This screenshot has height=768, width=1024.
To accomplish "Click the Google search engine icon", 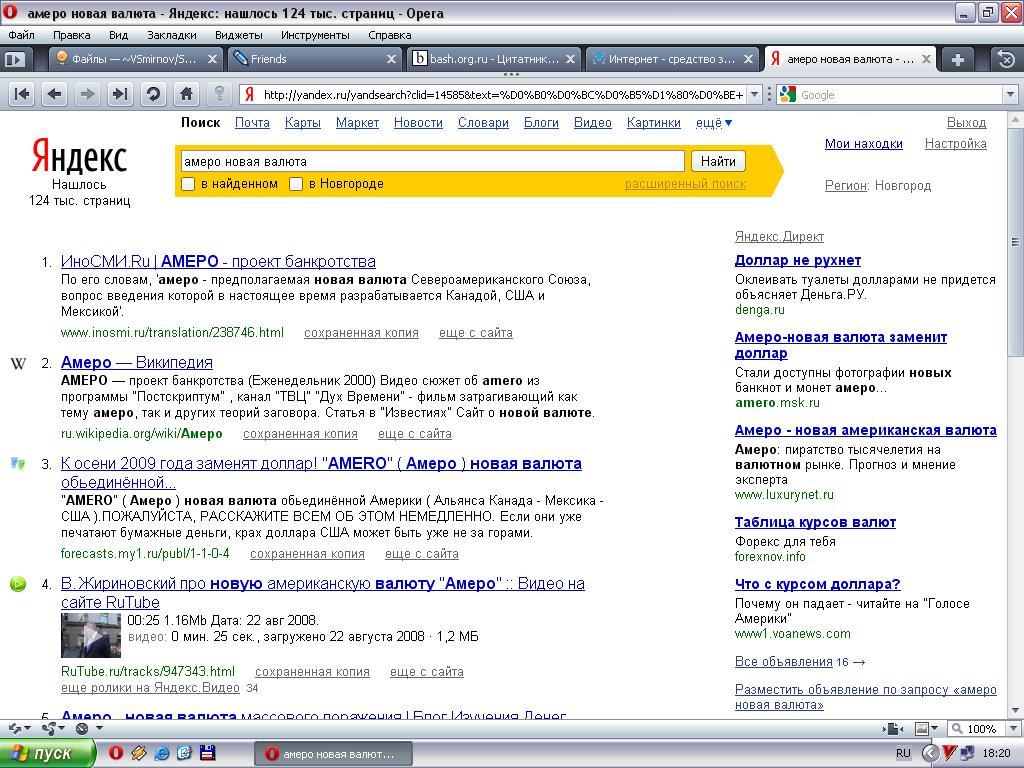I will click(788, 95).
